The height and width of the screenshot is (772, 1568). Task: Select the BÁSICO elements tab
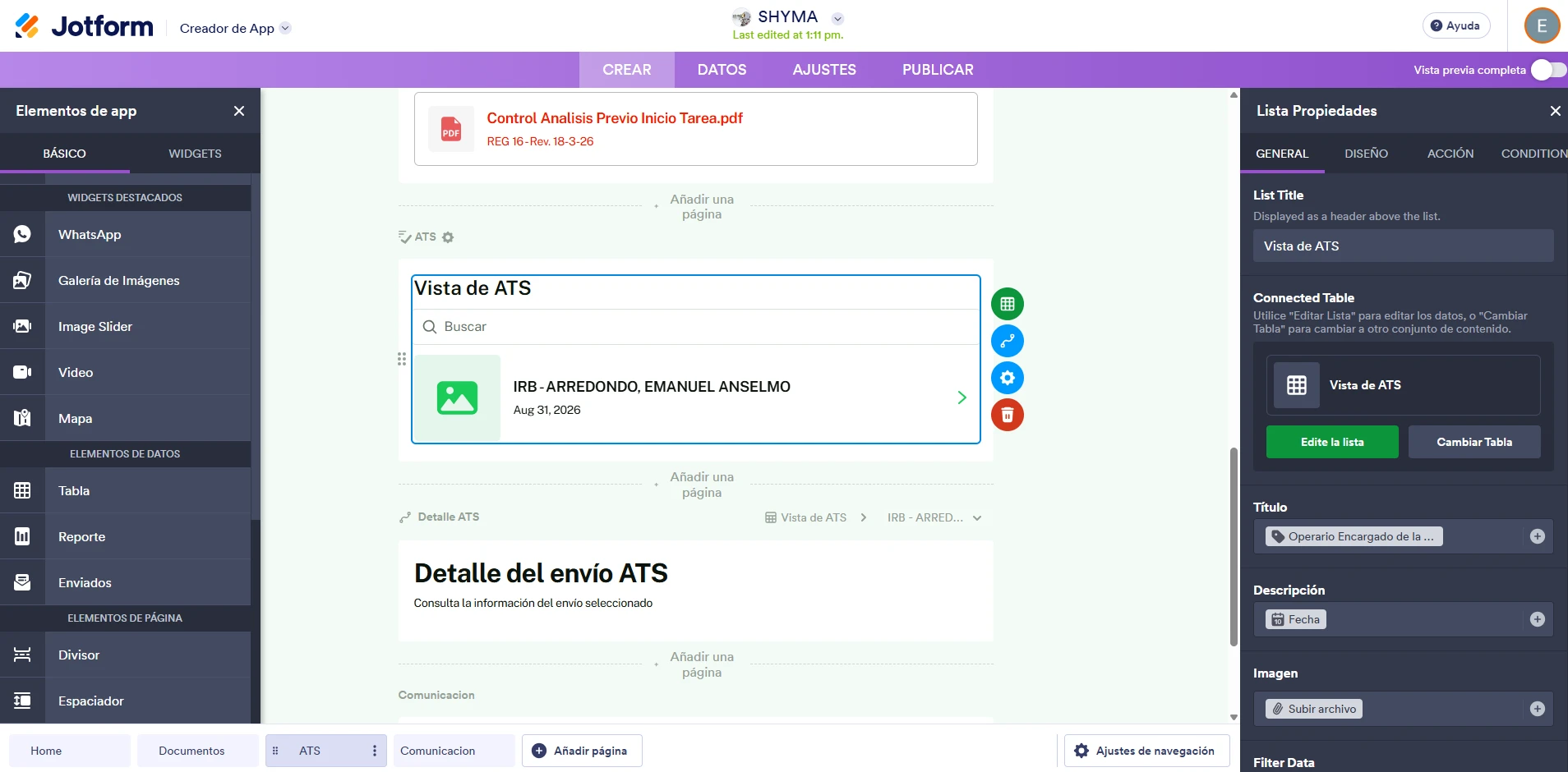[65, 154]
